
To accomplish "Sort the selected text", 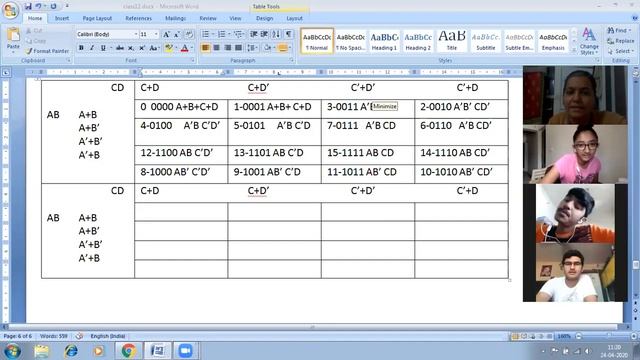I will pyautogui.click(x=276, y=34).
